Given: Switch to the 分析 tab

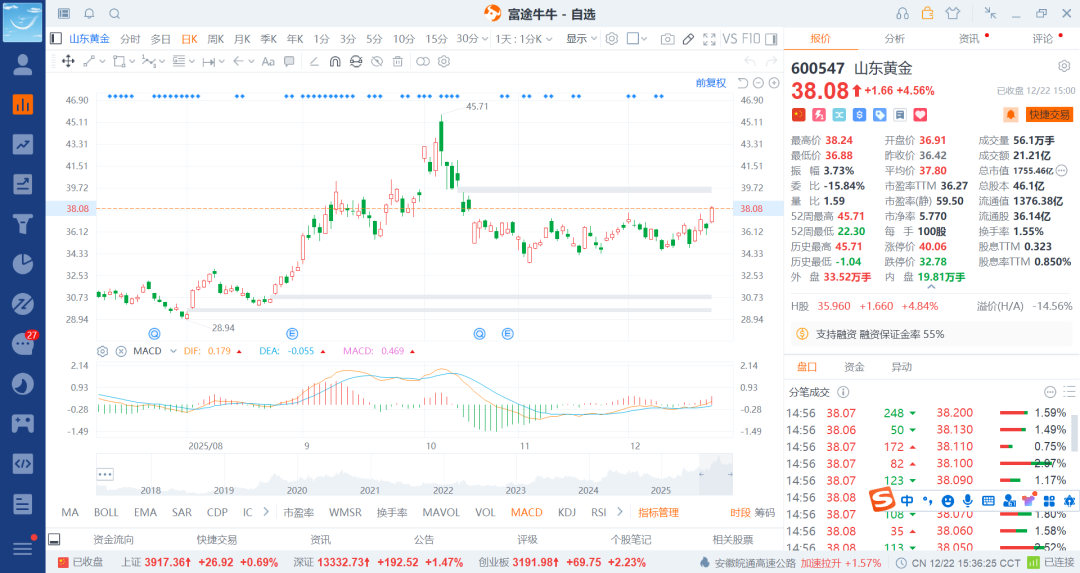Looking at the screenshot, I should click(895, 39).
